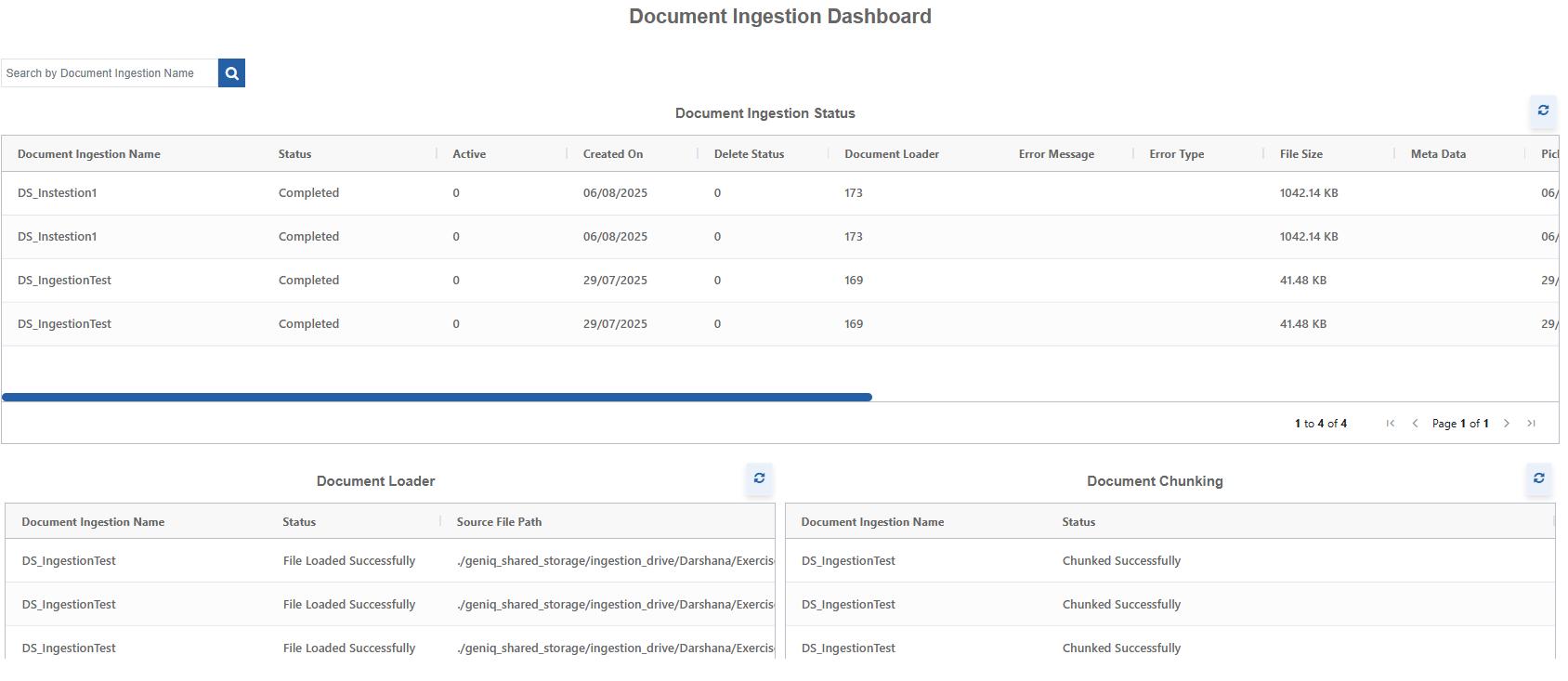Sort by Document Loader column header
The width and height of the screenshot is (1568, 681).
coord(892,154)
